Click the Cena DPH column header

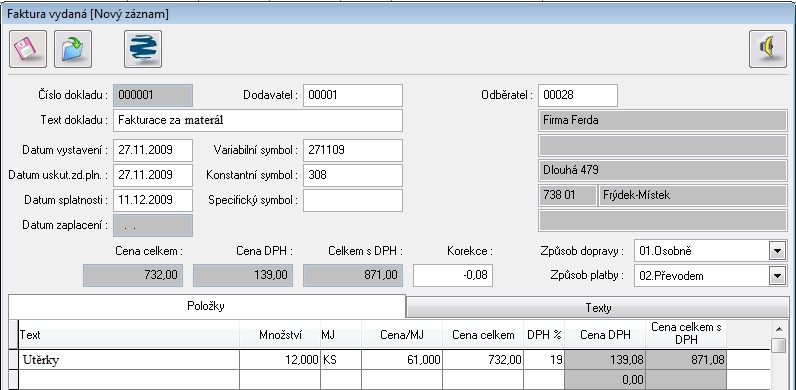(x=605, y=335)
